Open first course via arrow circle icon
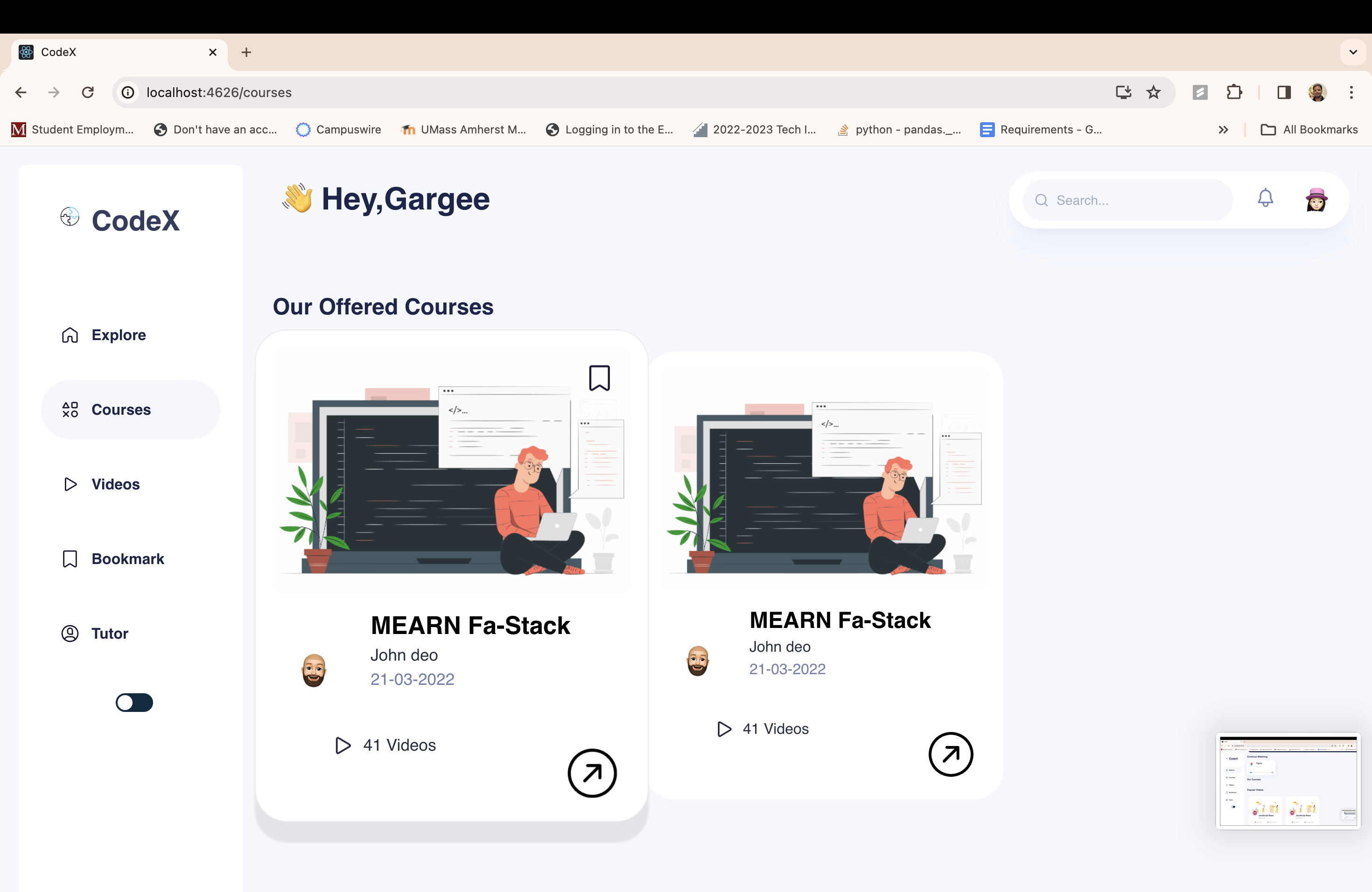1372x892 pixels. pos(592,773)
